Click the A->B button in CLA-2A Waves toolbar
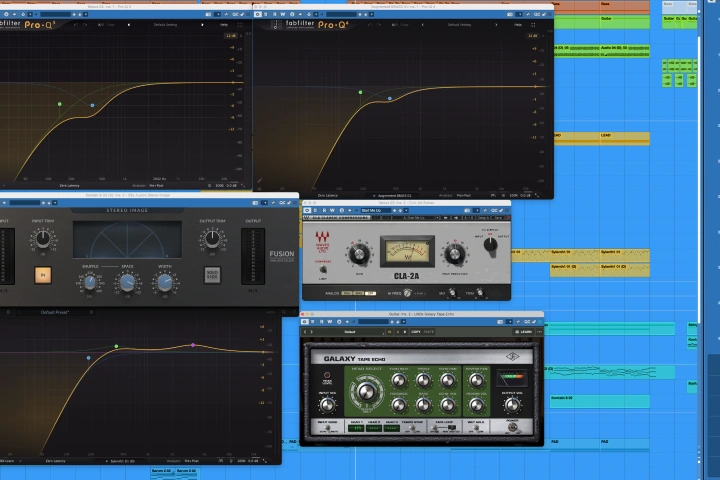Viewport: 720px width, 480px height. (x=468, y=218)
